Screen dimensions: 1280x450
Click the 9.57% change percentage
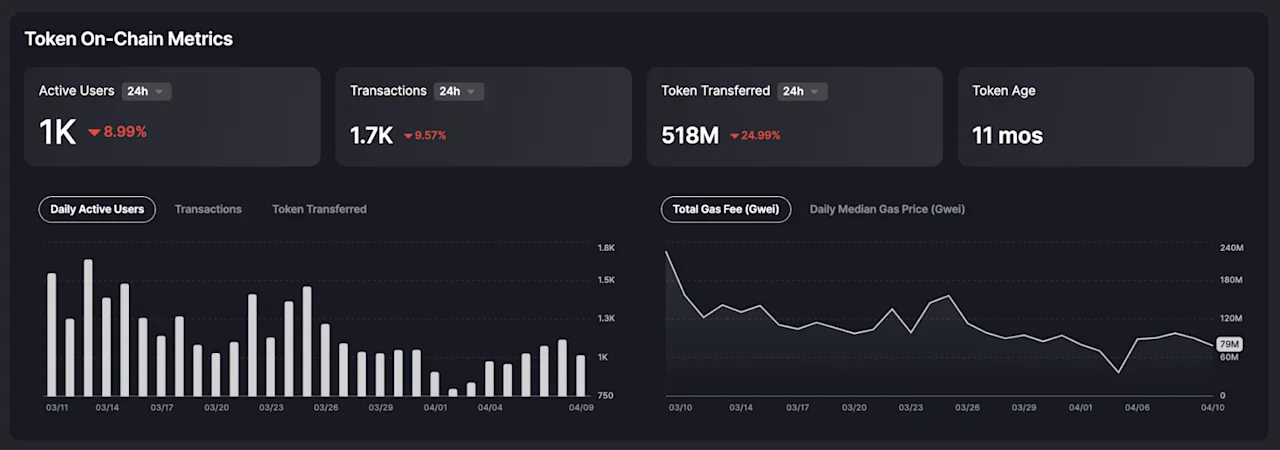pos(431,136)
